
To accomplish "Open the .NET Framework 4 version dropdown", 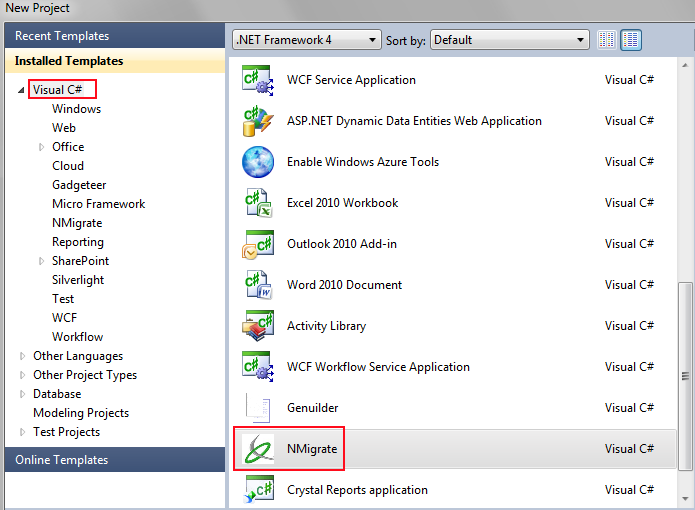I will (x=306, y=40).
